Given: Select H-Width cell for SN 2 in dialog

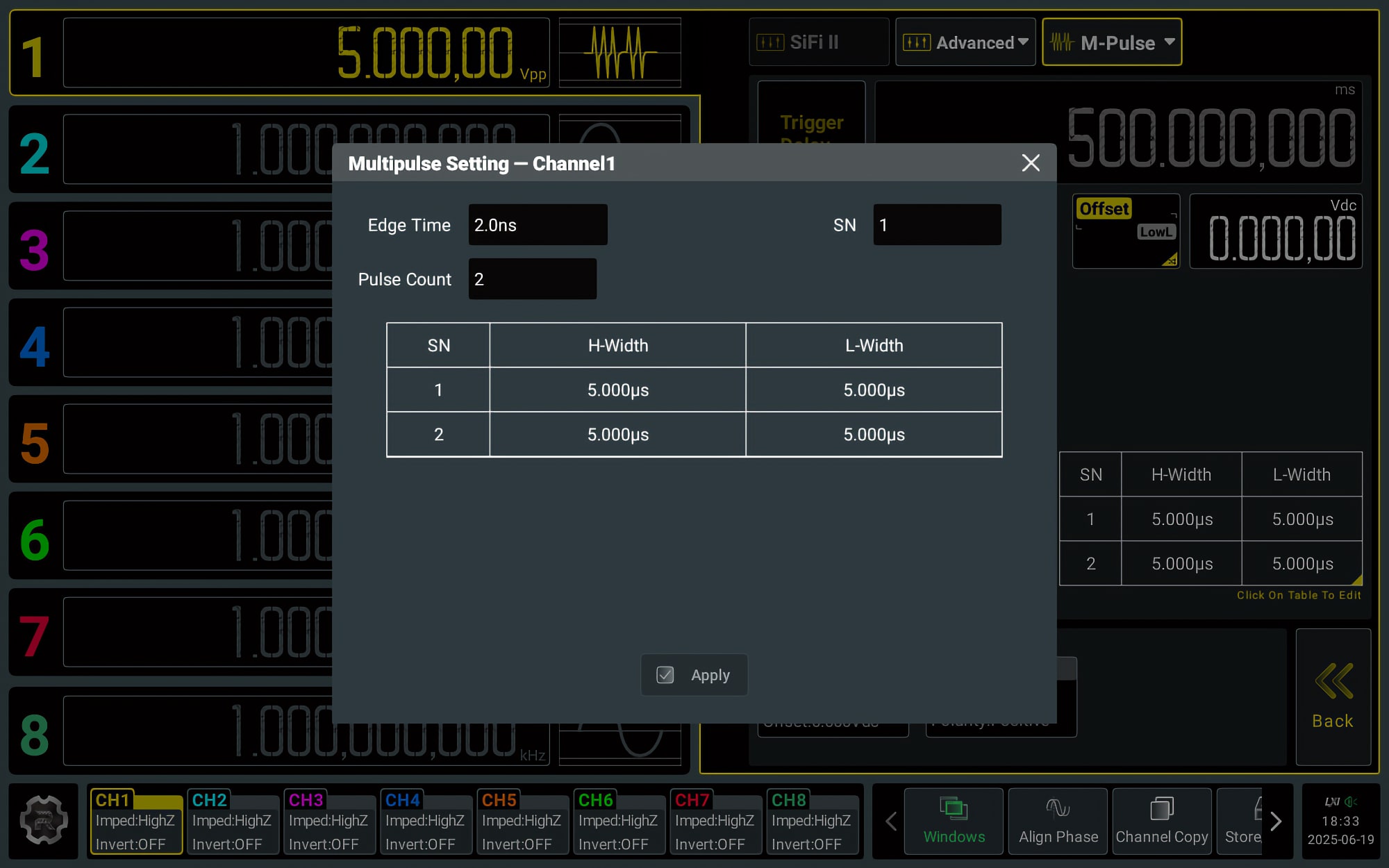Looking at the screenshot, I should coord(617,435).
